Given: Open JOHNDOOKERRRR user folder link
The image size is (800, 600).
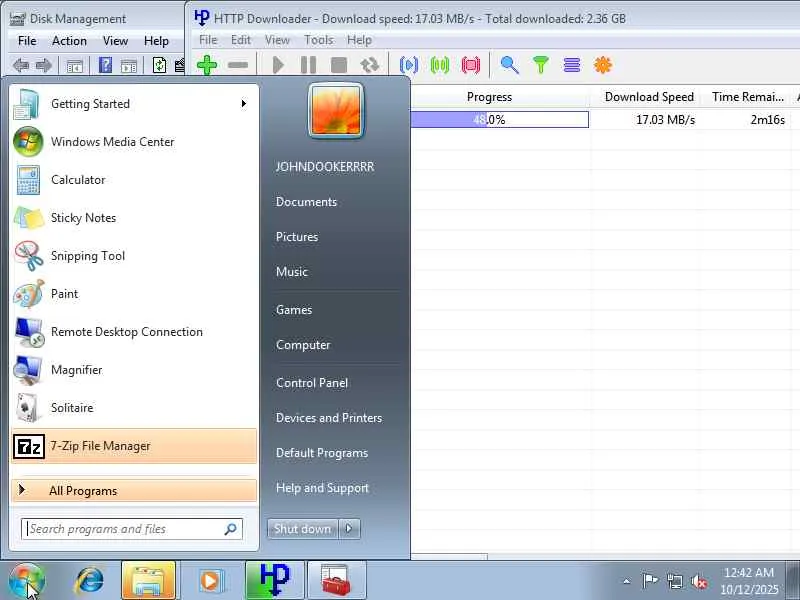Looking at the screenshot, I should (x=325, y=167).
